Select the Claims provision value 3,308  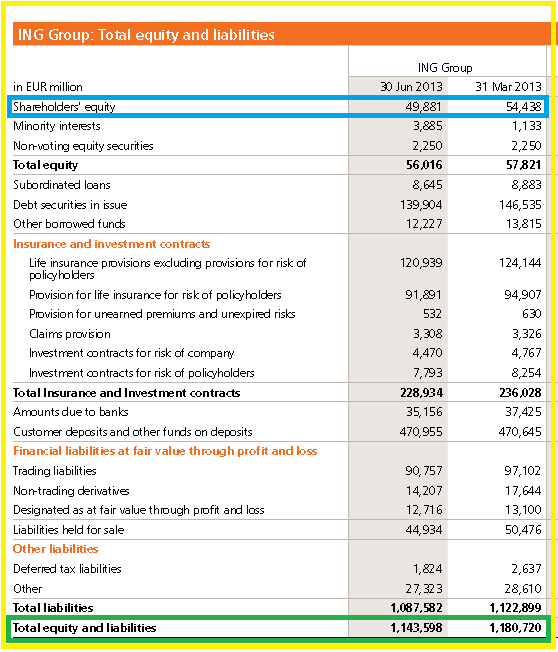[x=427, y=334]
